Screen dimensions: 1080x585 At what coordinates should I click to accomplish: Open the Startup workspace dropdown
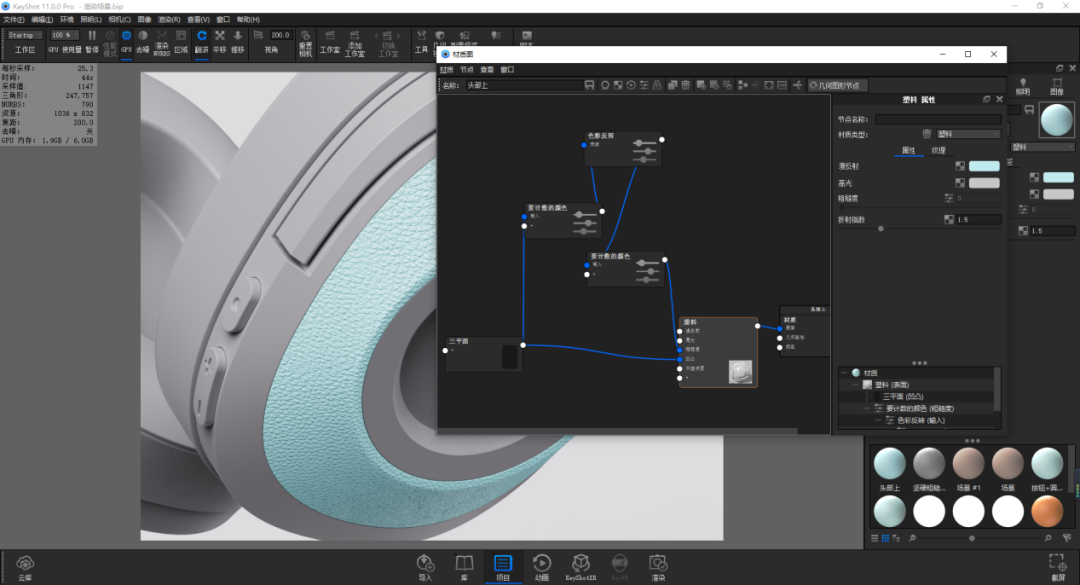pyautogui.click(x=25, y=35)
